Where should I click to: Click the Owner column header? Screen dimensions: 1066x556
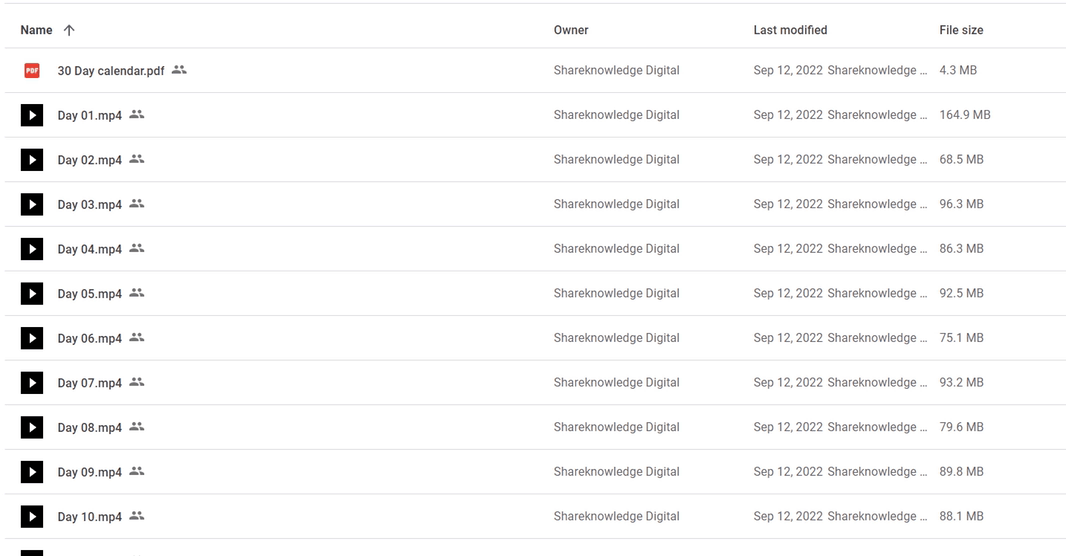571,30
